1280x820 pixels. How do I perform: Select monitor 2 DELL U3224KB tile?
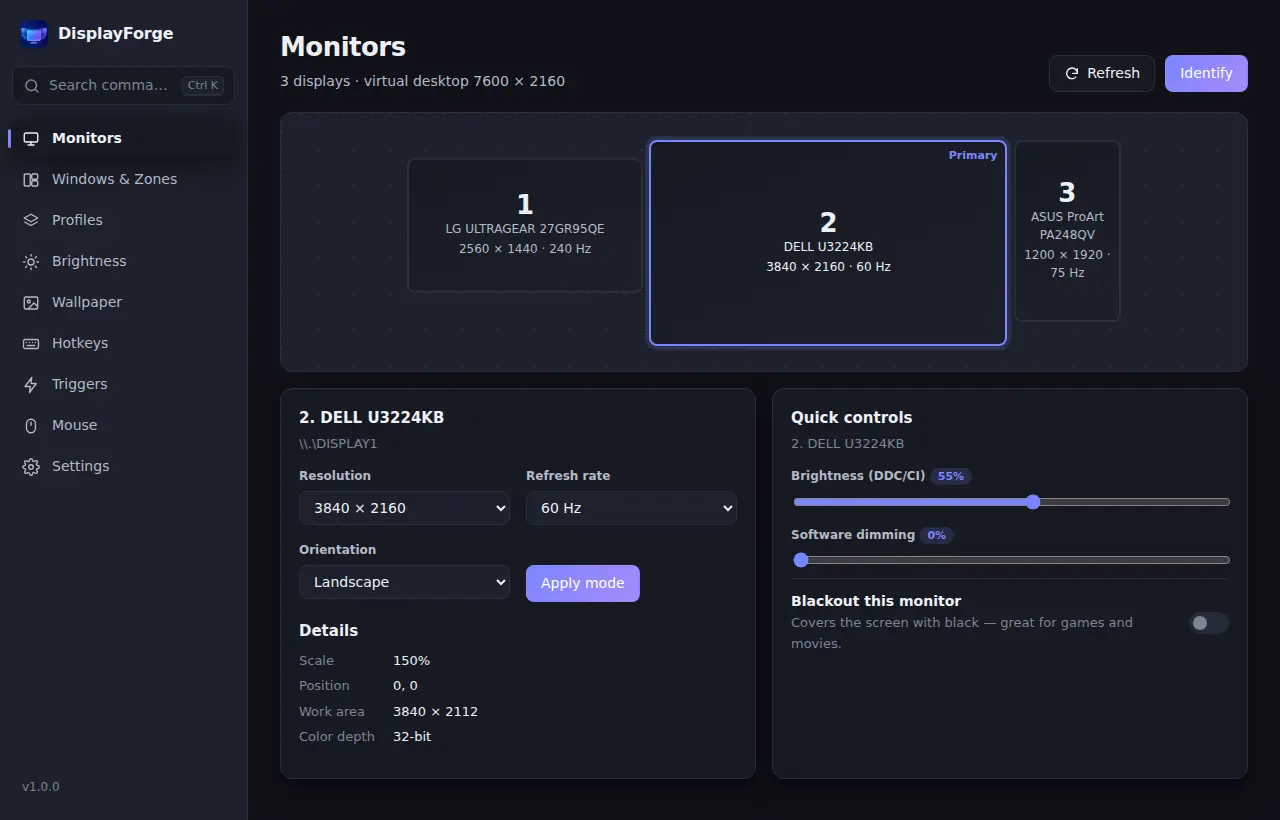click(828, 243)
